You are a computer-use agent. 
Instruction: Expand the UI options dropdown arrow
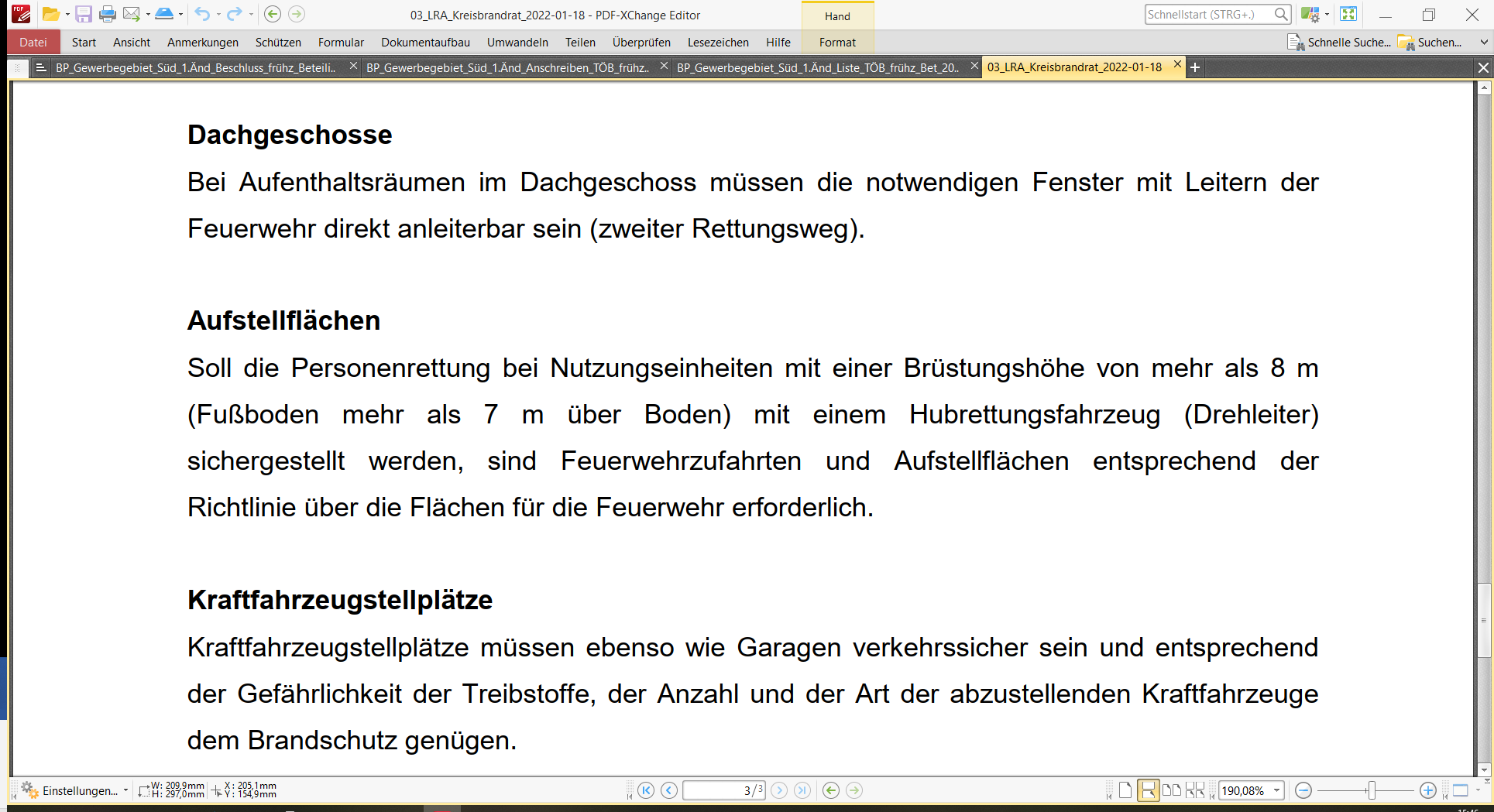1327,14
